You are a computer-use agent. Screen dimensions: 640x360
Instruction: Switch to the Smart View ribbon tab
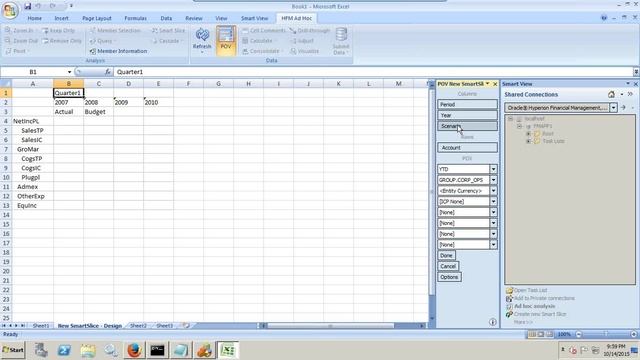[x=254, y=18]
